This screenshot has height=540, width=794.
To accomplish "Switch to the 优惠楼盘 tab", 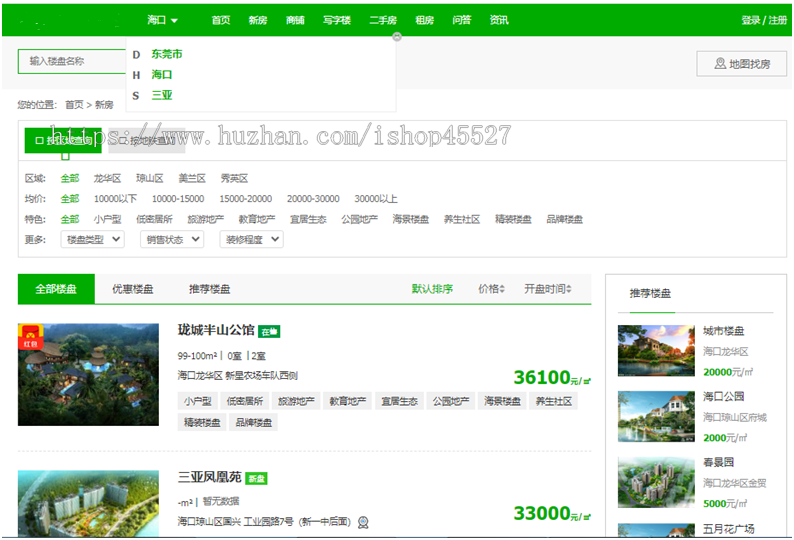I will coord(133,289).
